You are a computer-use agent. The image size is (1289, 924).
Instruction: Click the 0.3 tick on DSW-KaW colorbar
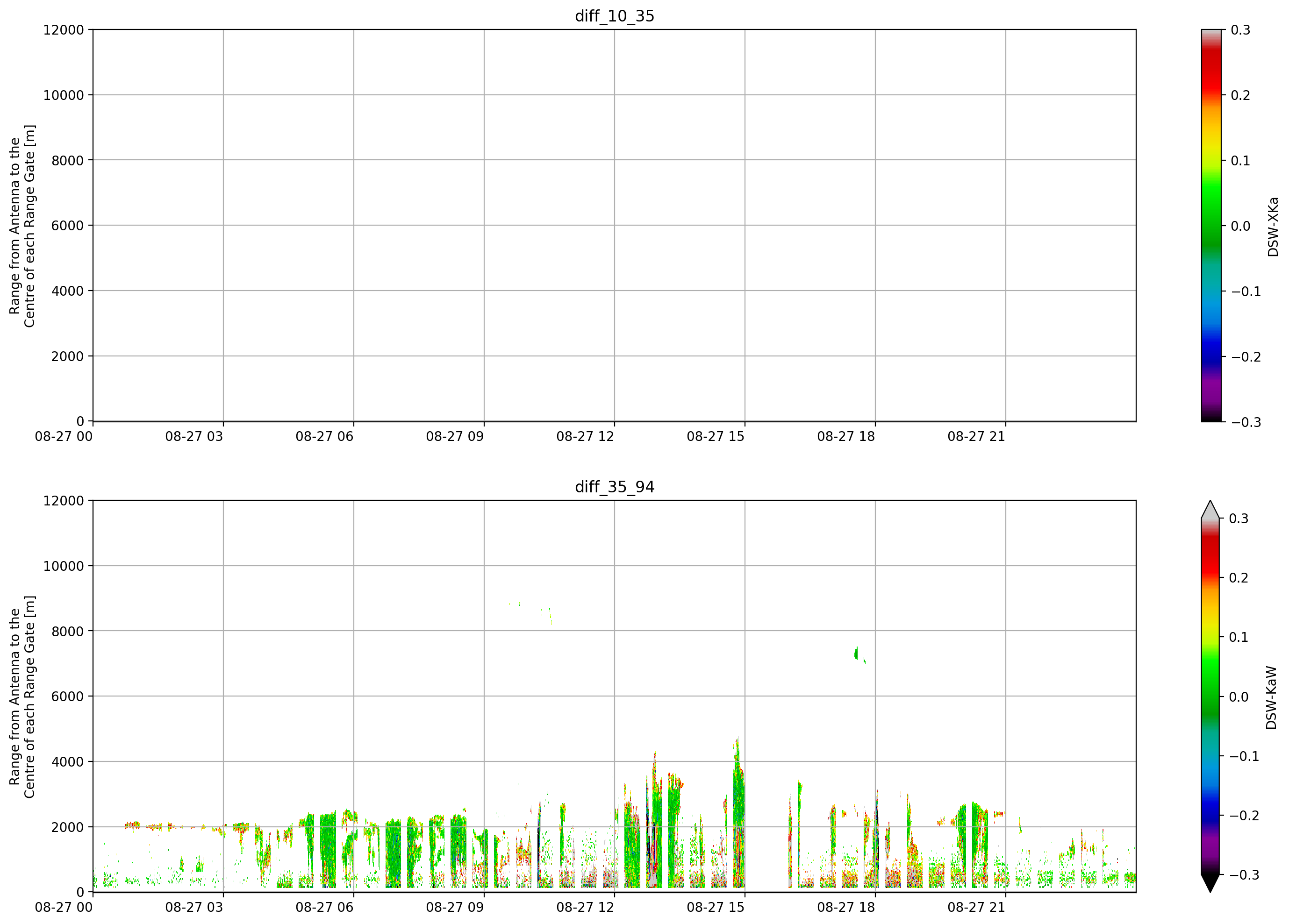click(1239, 518)
